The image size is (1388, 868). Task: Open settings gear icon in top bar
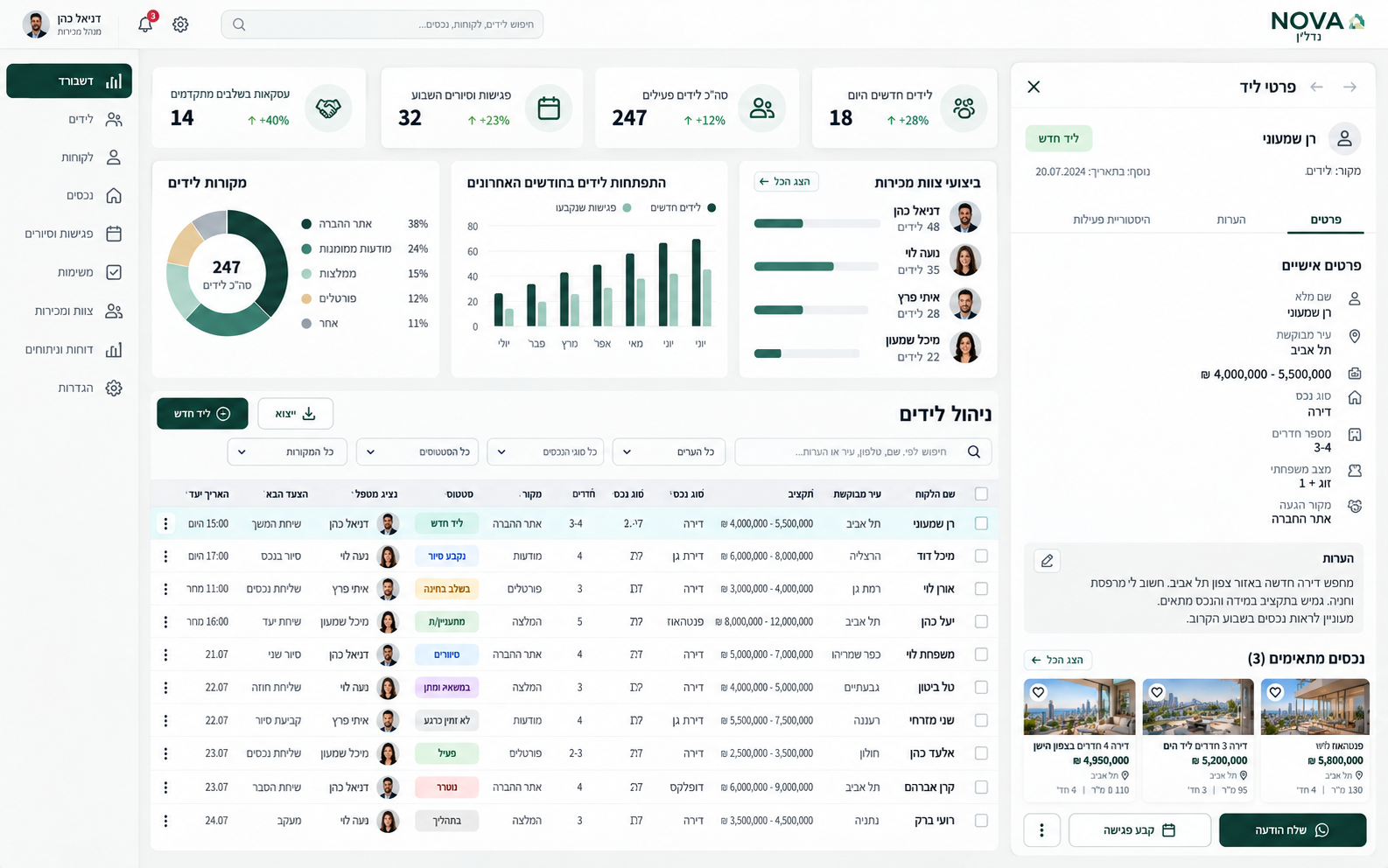pyautogui.click(x=180, y=24)
